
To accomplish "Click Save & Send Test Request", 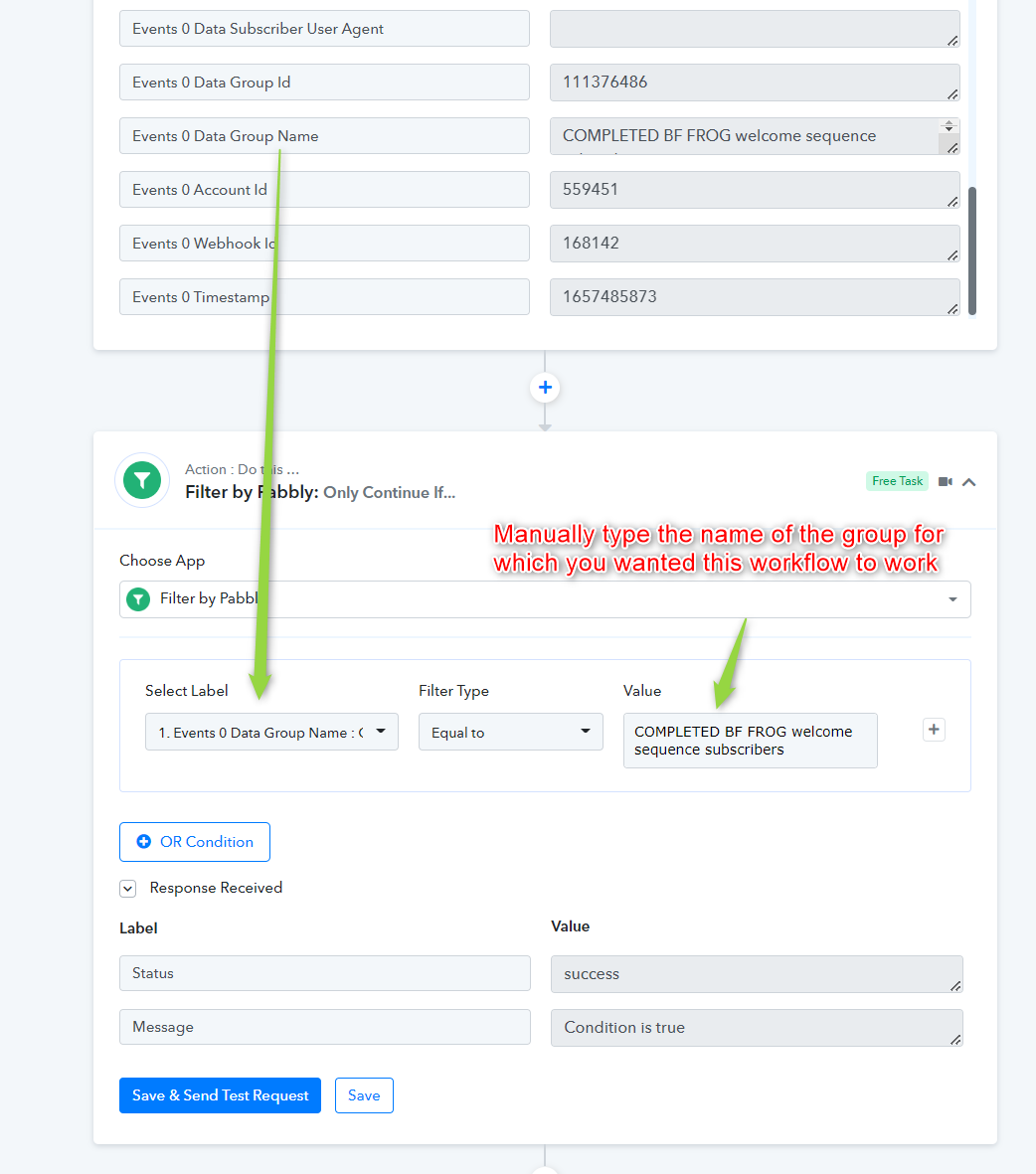I will pyautogui.click(x=221, y=1095).
